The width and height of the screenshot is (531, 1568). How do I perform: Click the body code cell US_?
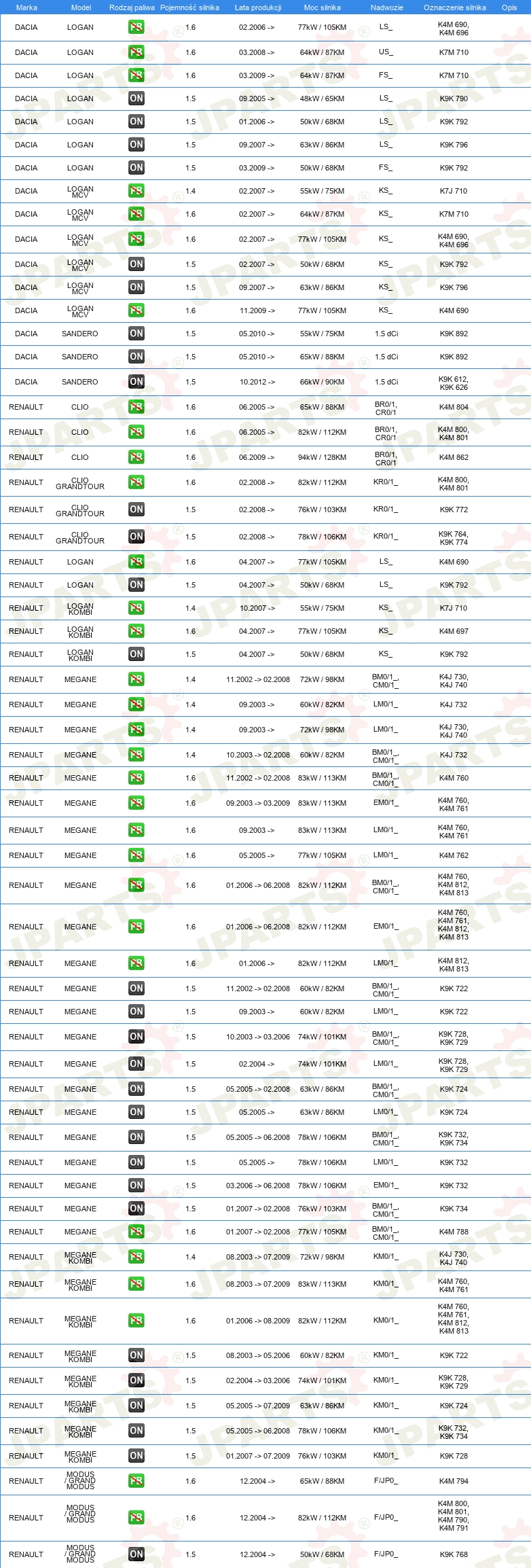click(386, 52)
